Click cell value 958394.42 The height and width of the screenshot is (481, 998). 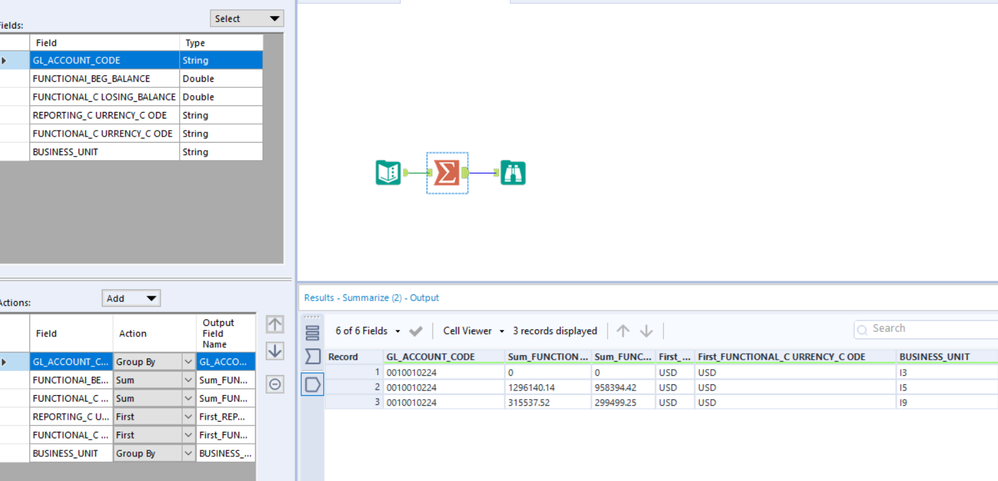[x=624, y=387]
